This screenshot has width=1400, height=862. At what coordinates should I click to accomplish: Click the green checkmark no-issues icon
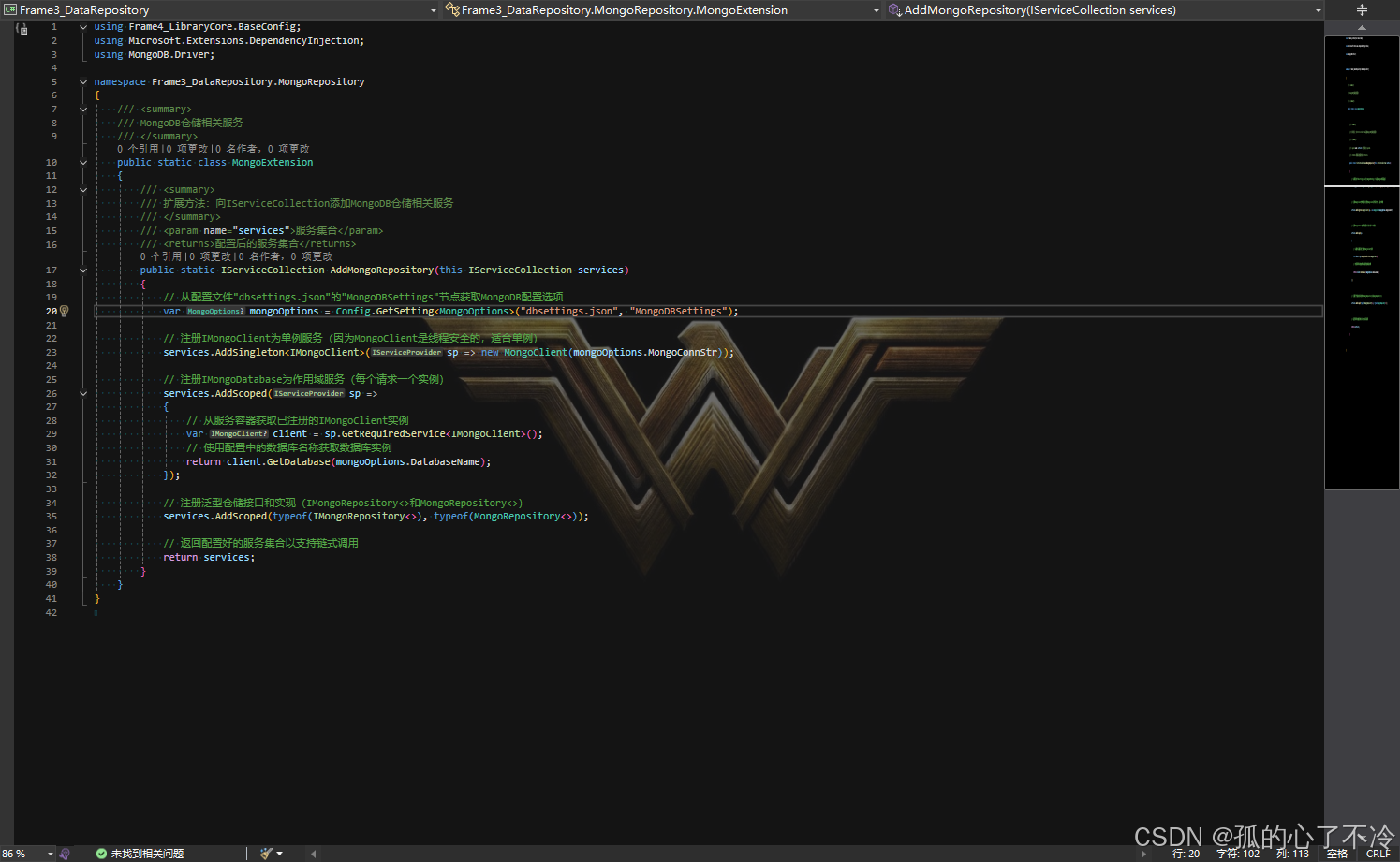tap(101, 854)
